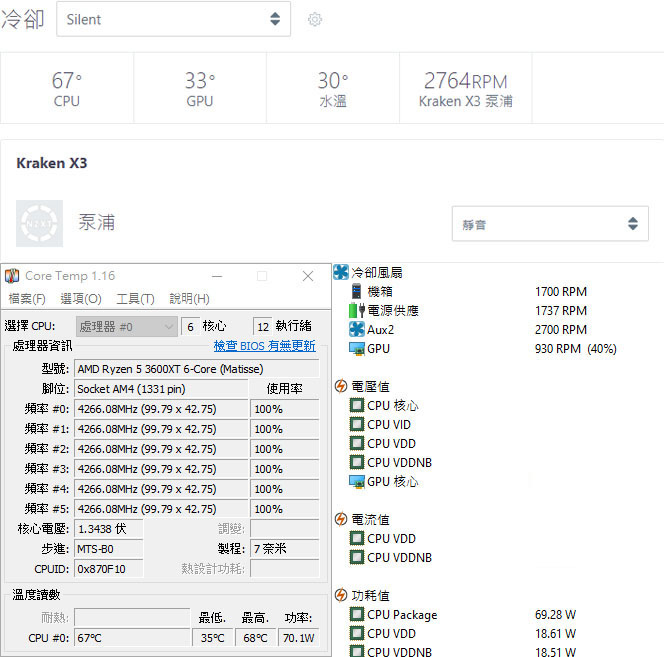The image size is (664, 657).
Task: Click the 70.1W power reading
Action: tap(299, 638)
